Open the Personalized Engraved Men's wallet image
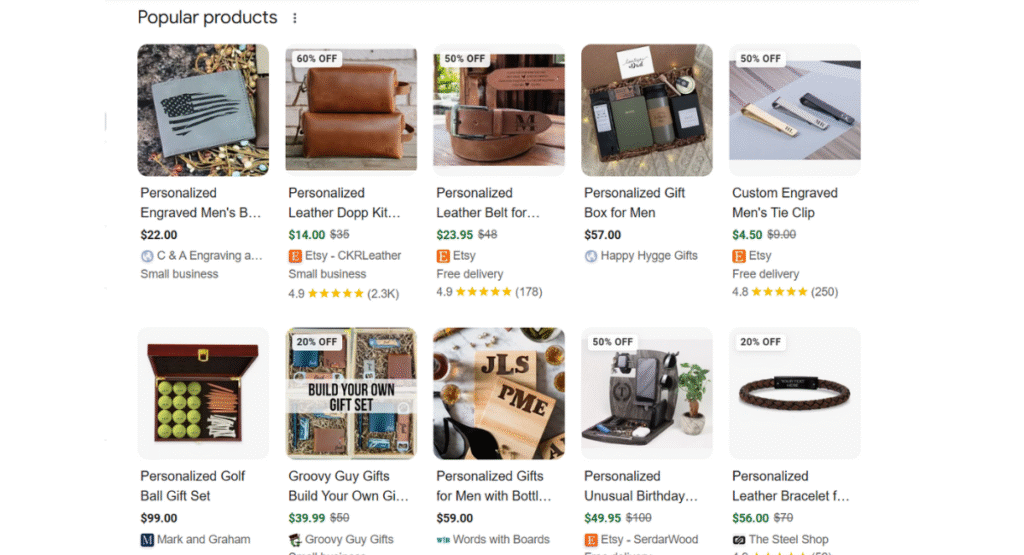The width and height of the screenshot is (1024, 555). click(x=203, y=110)
